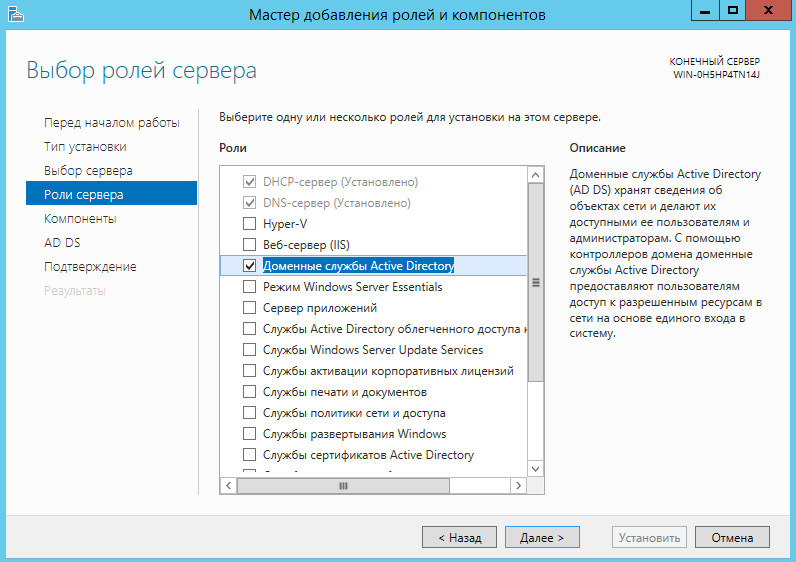Click the Назад button
796x562 pixels.
[459, 537]
